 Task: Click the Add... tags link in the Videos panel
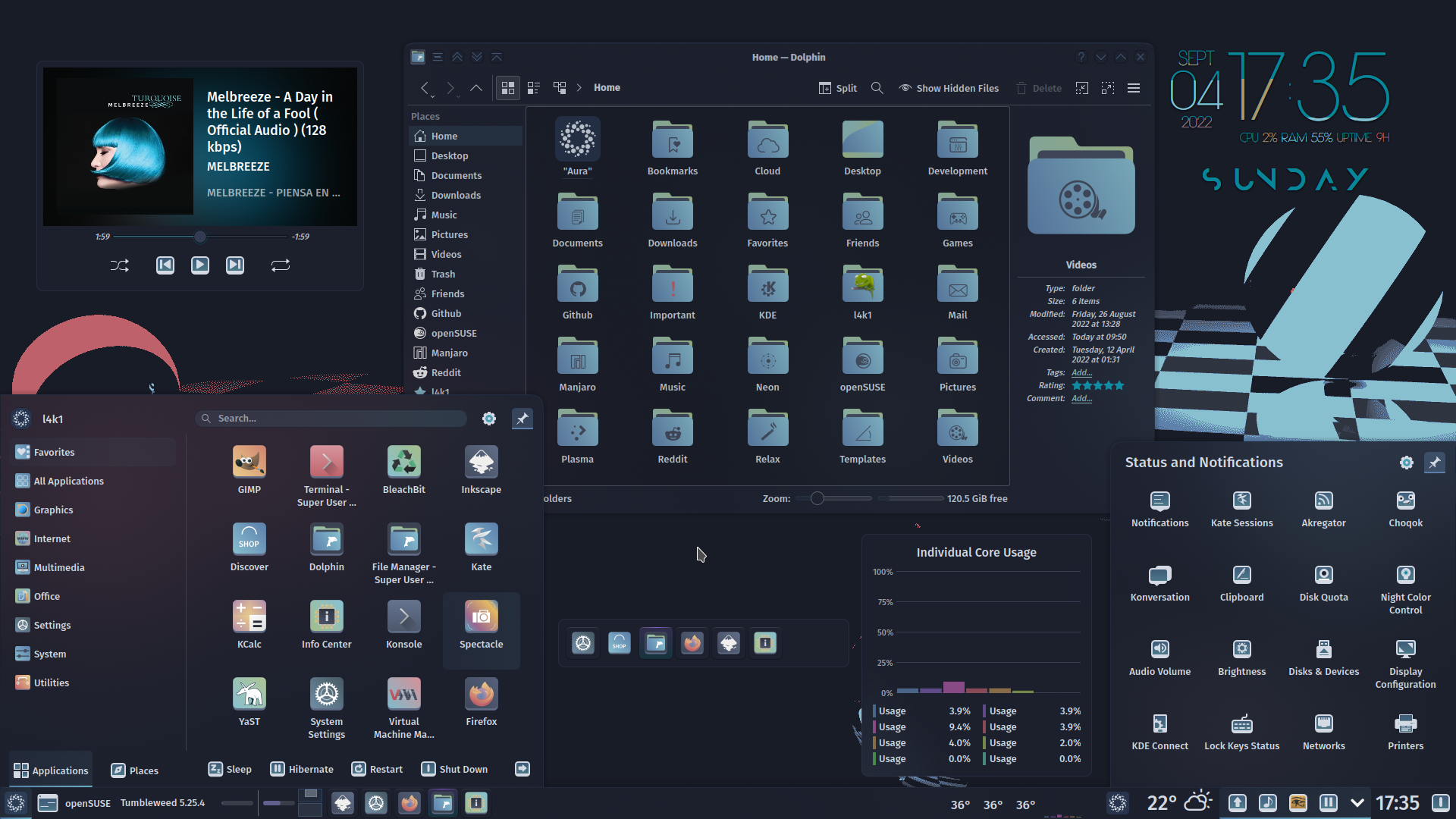coord(1081,372)
